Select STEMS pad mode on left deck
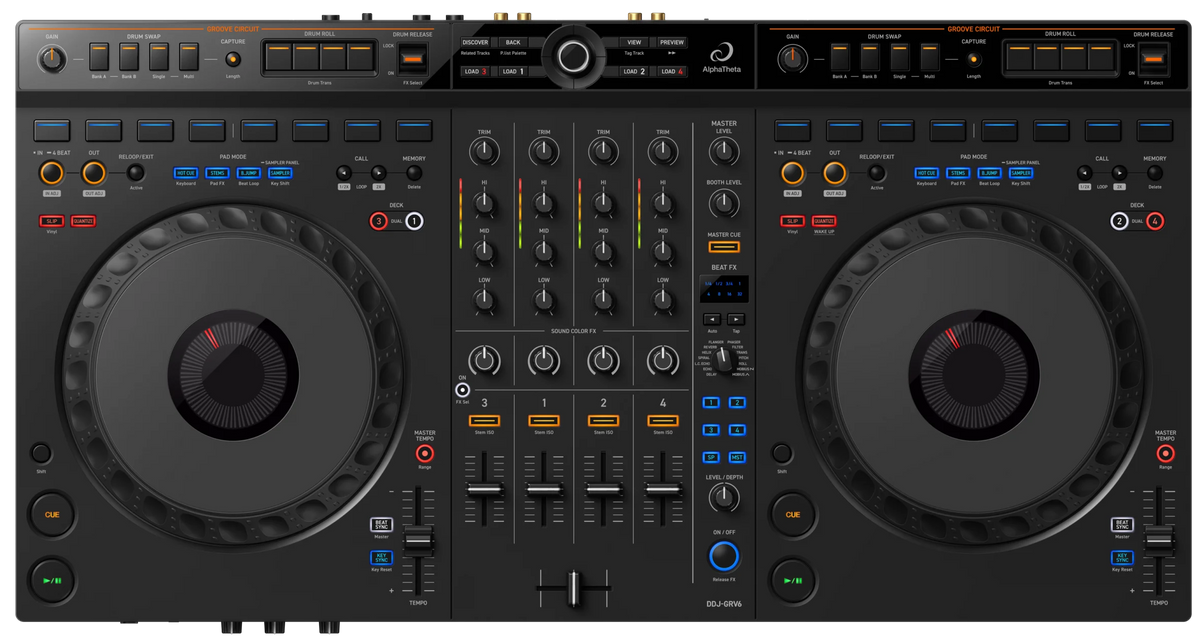Viewport: 1200px width, 642px height. [x=217, y=173]
